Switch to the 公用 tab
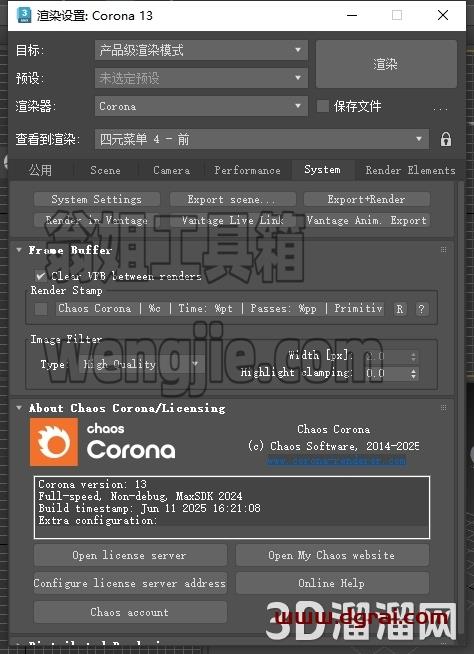 [40, 170]
